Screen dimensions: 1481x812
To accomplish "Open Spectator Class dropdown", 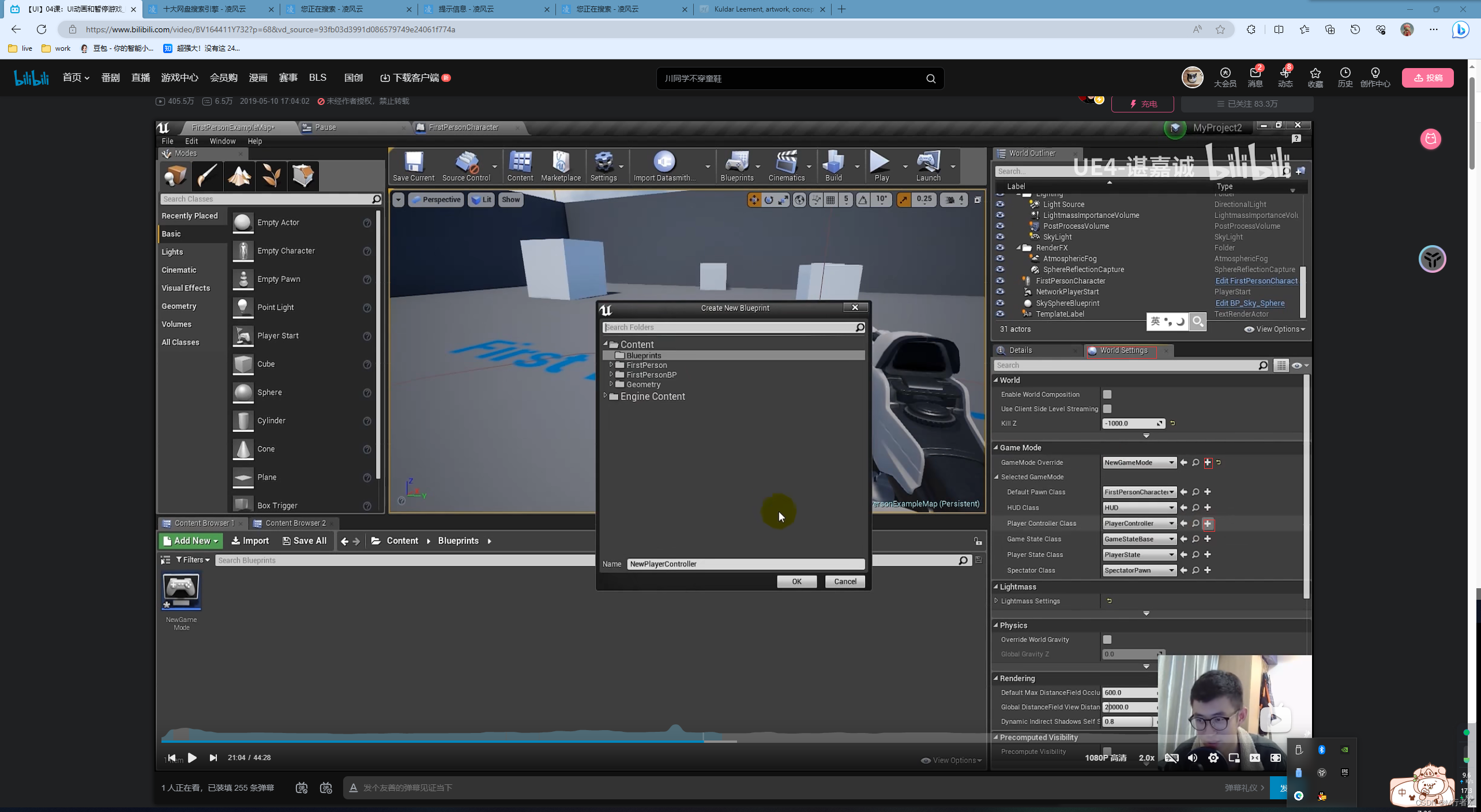I will tap(1139, 570).
